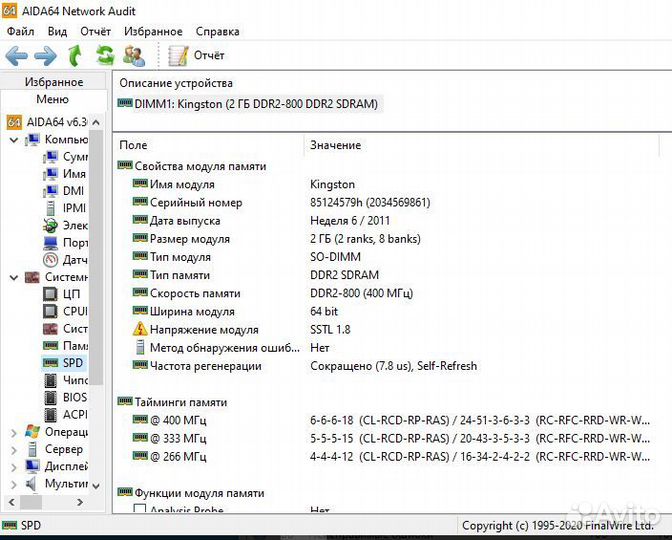Click the SPD status bar entry

(x=21, y=526)
